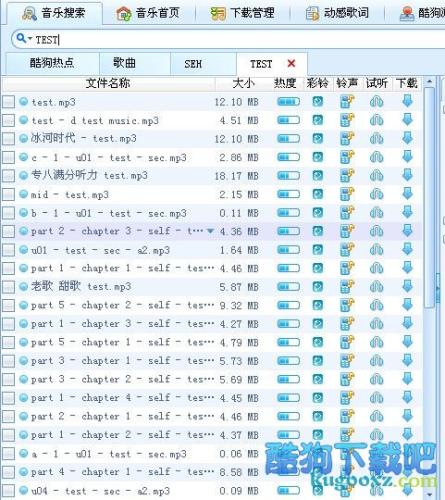Click the results list vertical scrollbar thumb
Viewport: 445px width, 500px height.
(429, 197)
